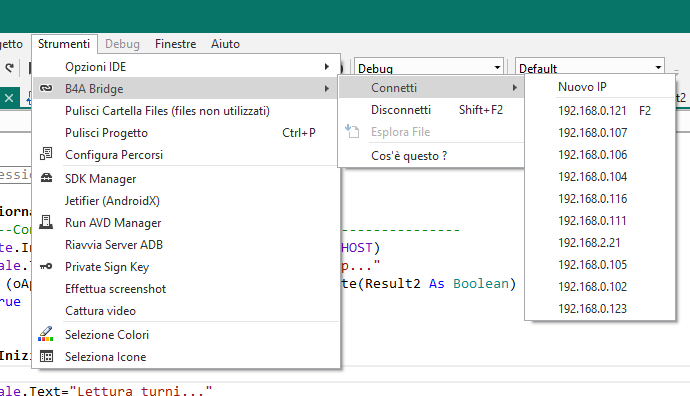This screenshot has width=690, height=396.
Task: Click the B4A Bridge link icon
Action: (x=46, y=88)
